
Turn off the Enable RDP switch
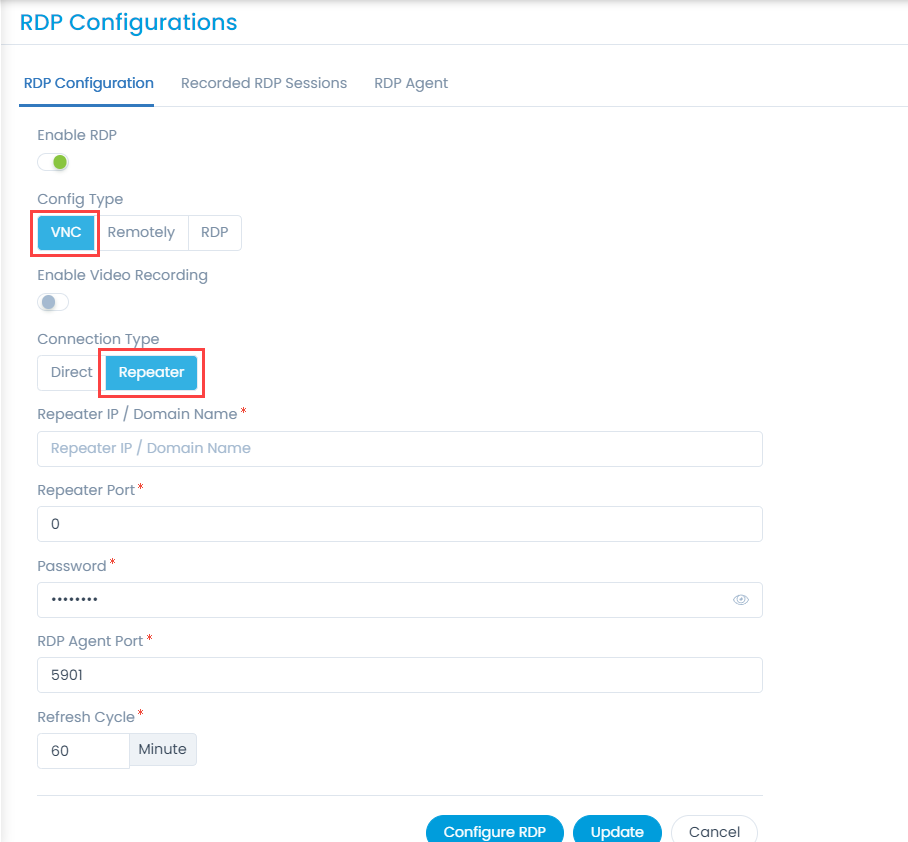pyautogui.click(x=53, y=162)
